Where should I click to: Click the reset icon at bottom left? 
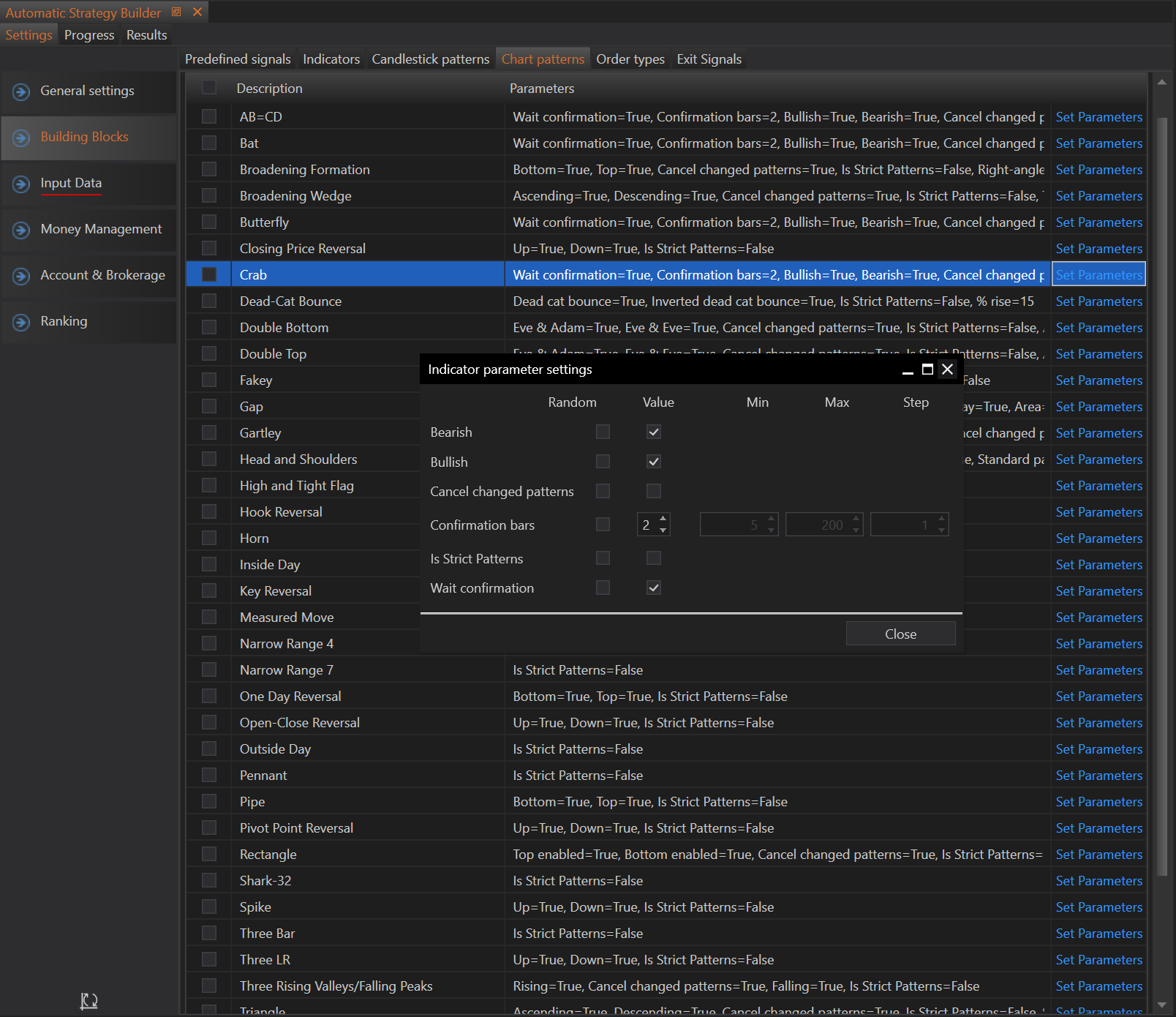88,1000
